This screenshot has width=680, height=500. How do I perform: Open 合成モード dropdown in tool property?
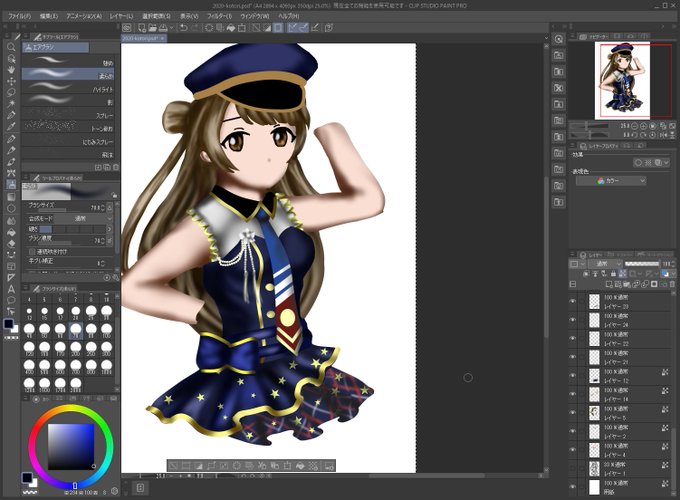coord(84,219)
